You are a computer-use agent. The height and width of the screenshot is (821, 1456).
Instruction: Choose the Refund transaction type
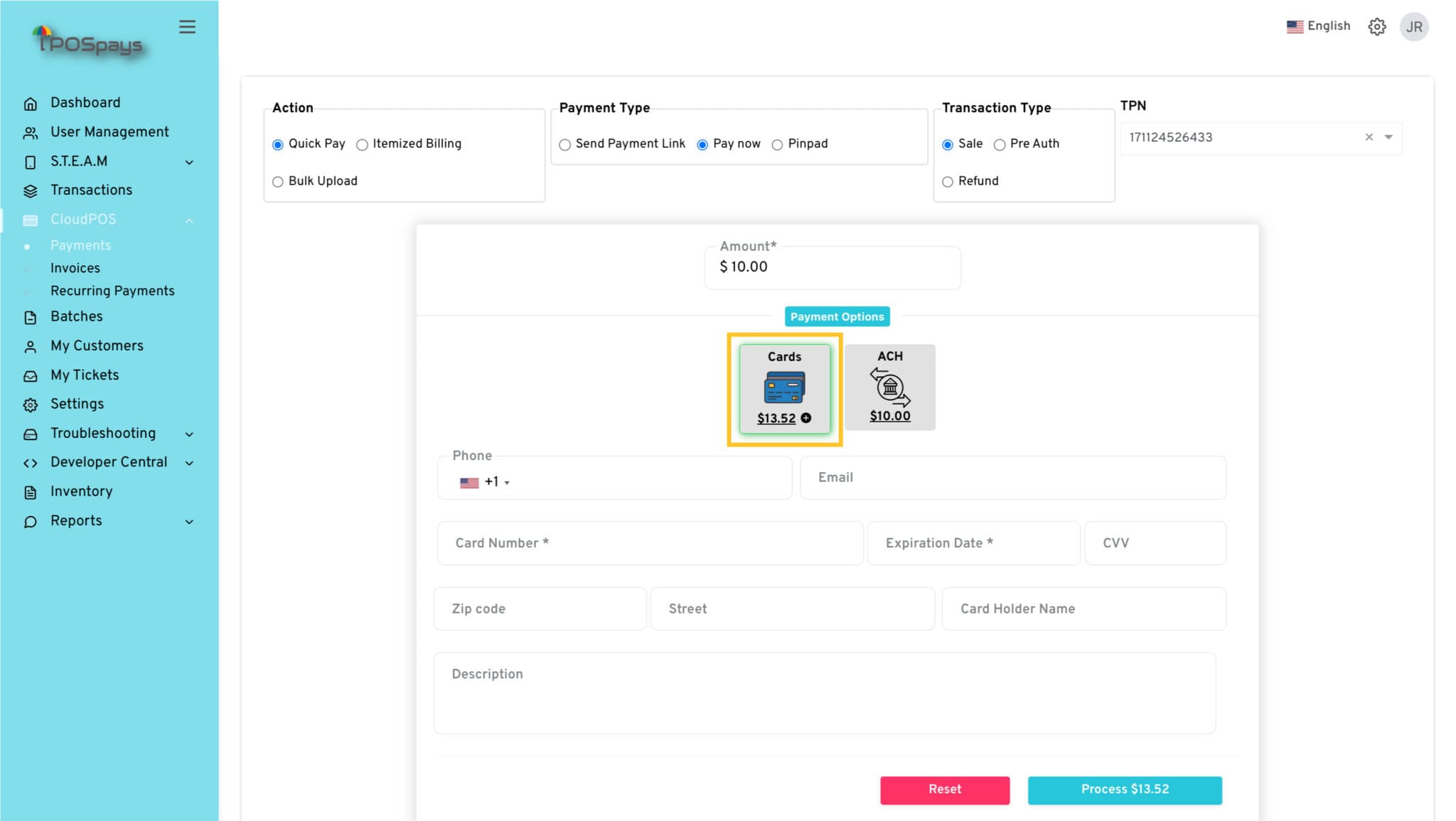pos(948,182)
